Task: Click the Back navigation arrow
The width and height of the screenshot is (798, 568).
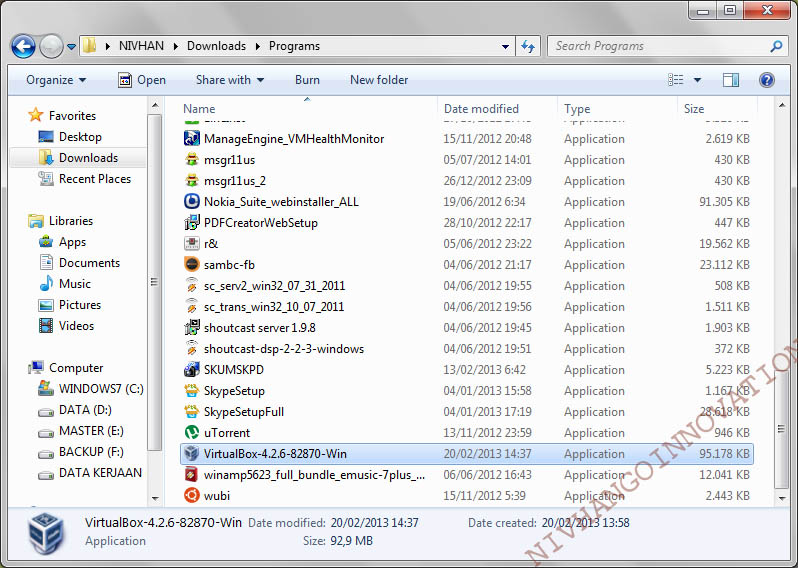Action: 23,46
